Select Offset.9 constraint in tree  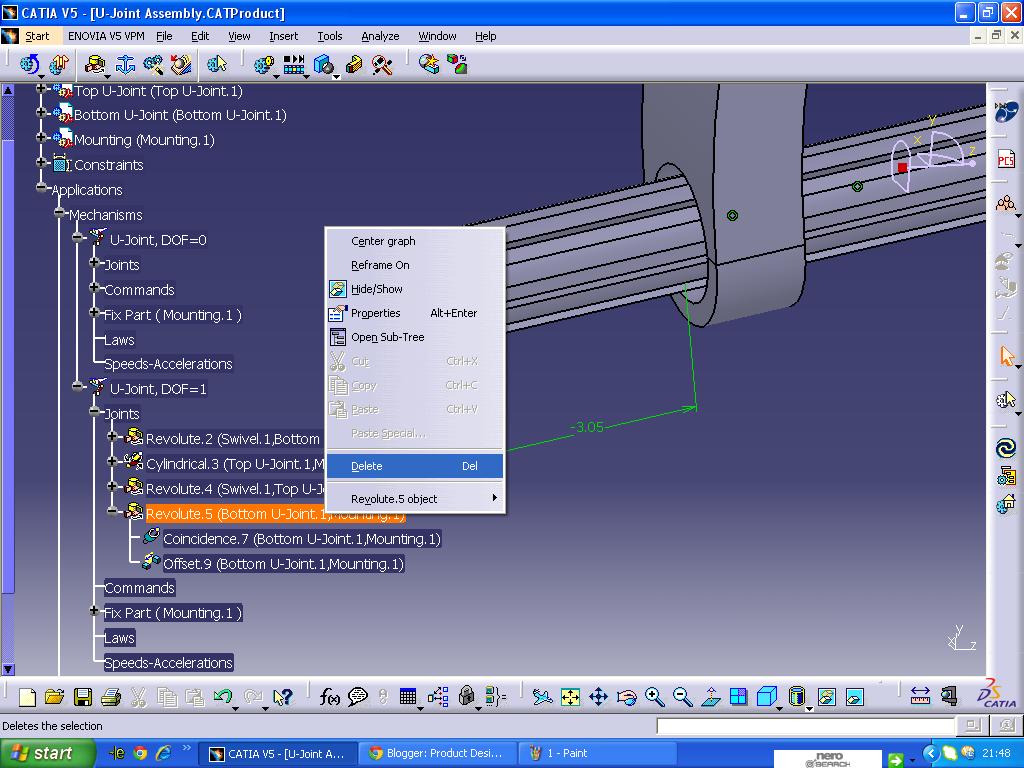pos(283,564)
